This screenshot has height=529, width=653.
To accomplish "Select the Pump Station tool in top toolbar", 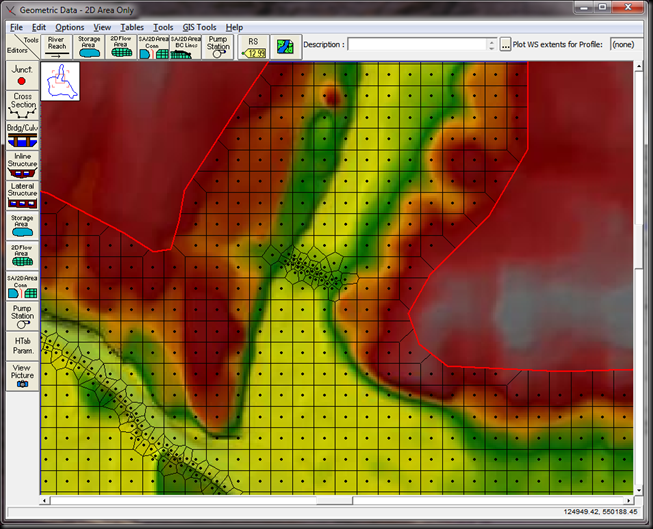I will pyautogui.click(x=218, y=47).
